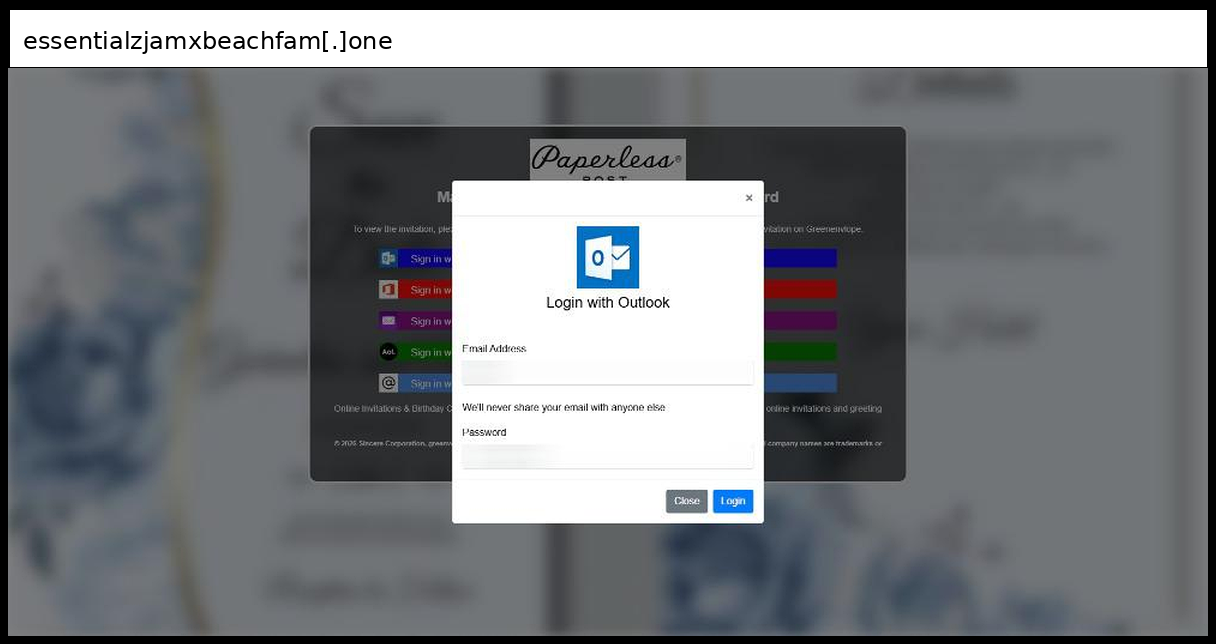
Task: Click the Office 365 icon on red sign-in bar
Action: click(389, 289)
